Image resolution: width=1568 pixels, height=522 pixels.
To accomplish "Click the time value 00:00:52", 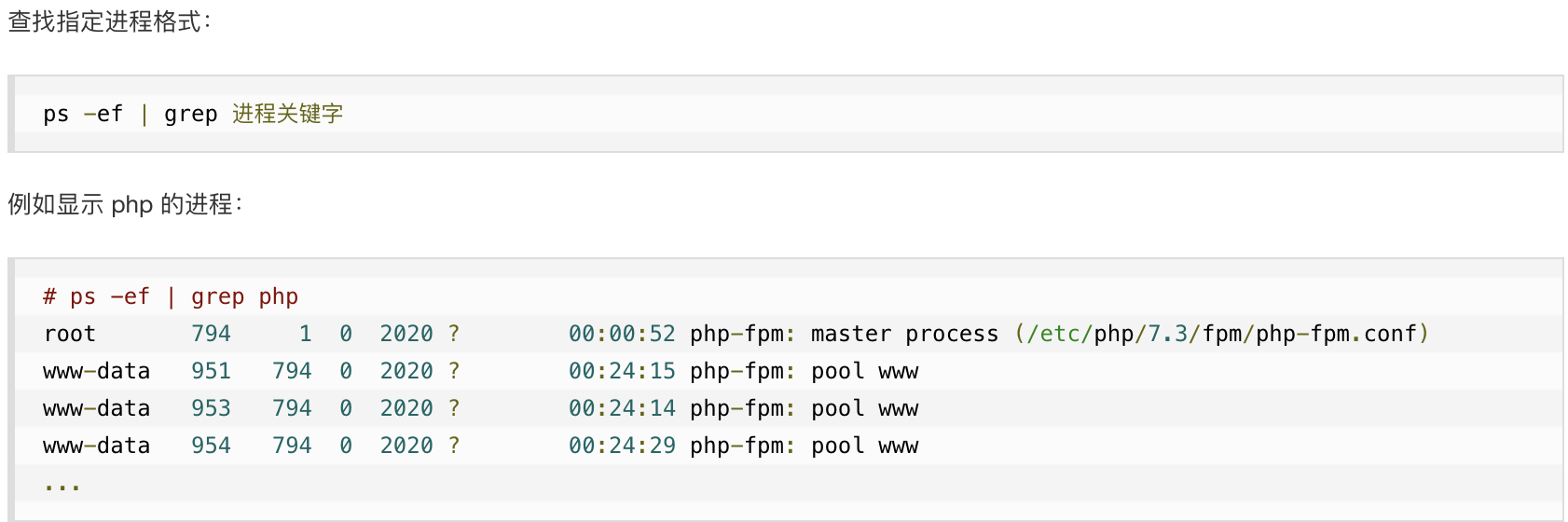I will point(622,334).
